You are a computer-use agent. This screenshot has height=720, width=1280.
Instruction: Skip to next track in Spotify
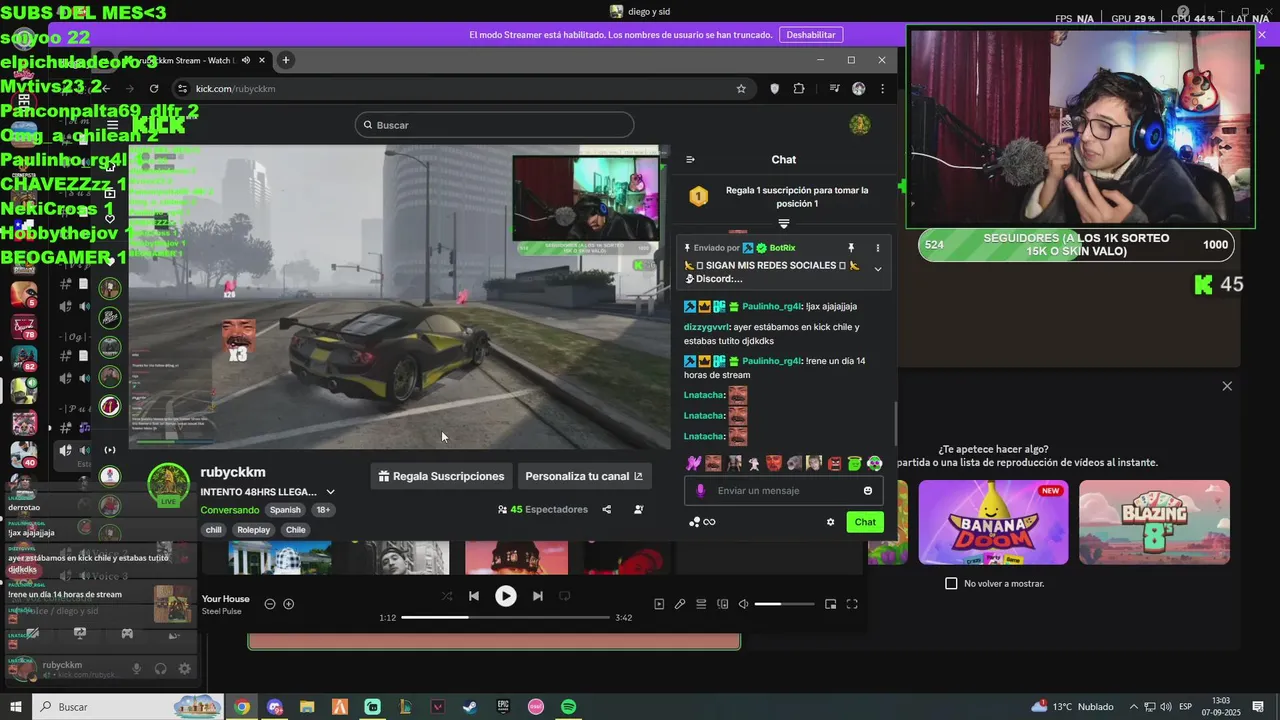(538, 596)
